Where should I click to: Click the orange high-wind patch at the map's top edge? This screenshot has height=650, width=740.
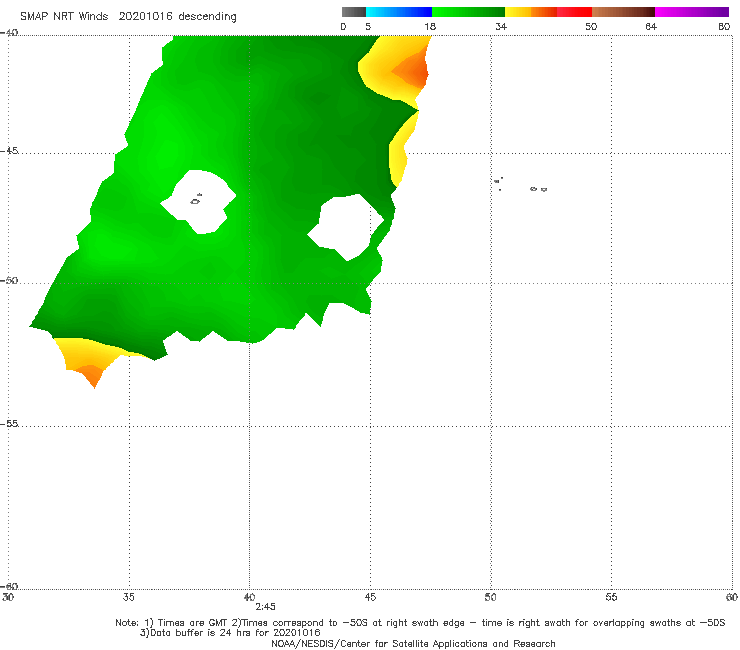coord(413,71)
